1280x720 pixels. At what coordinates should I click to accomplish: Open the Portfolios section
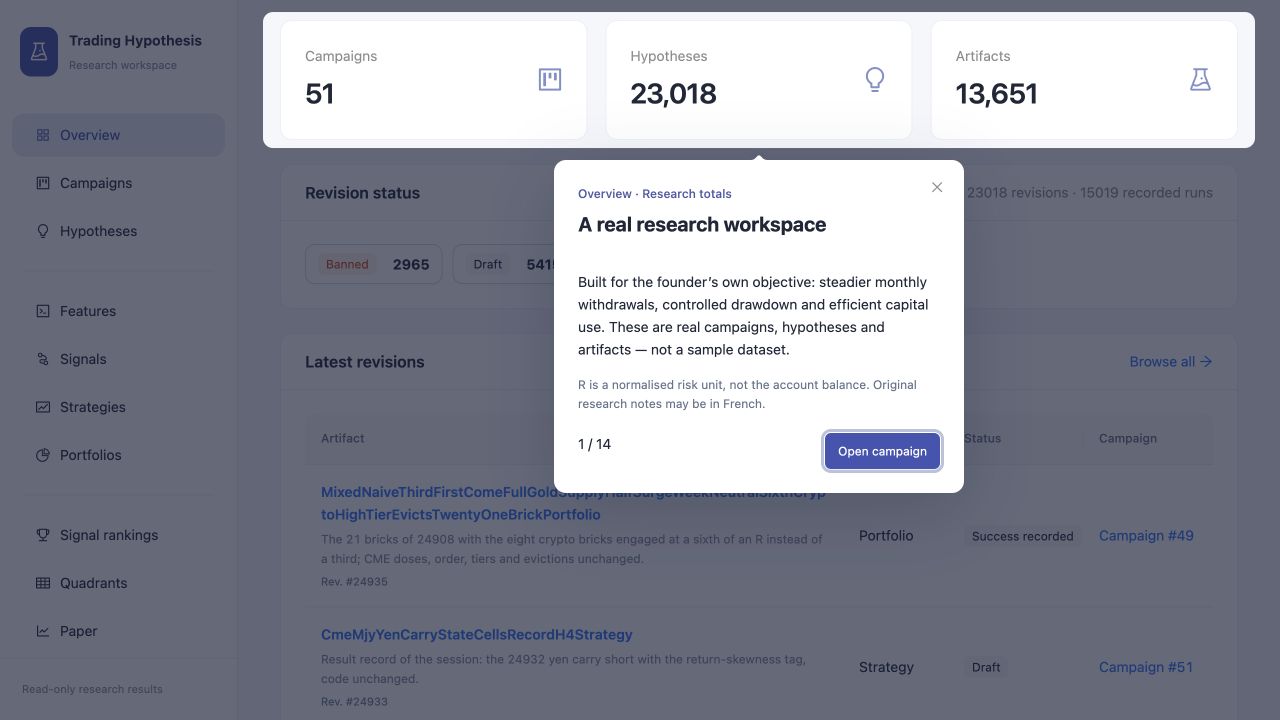(x=118, y=455)
